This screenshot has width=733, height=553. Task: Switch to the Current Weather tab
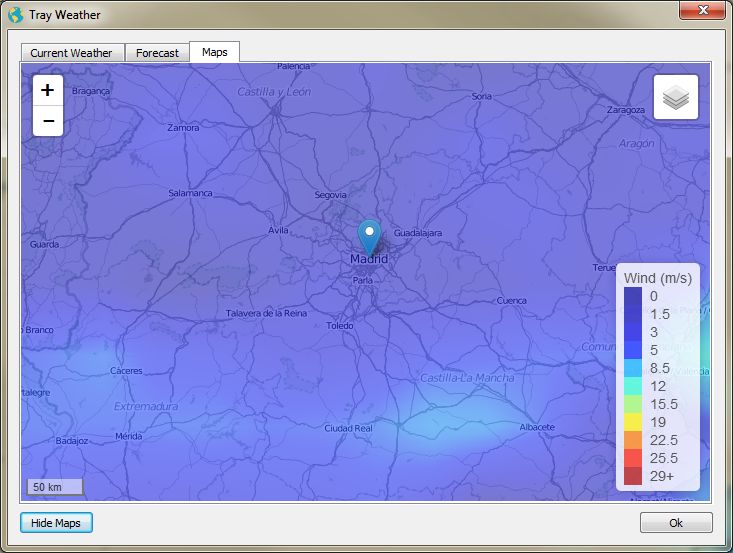(72, 53)
